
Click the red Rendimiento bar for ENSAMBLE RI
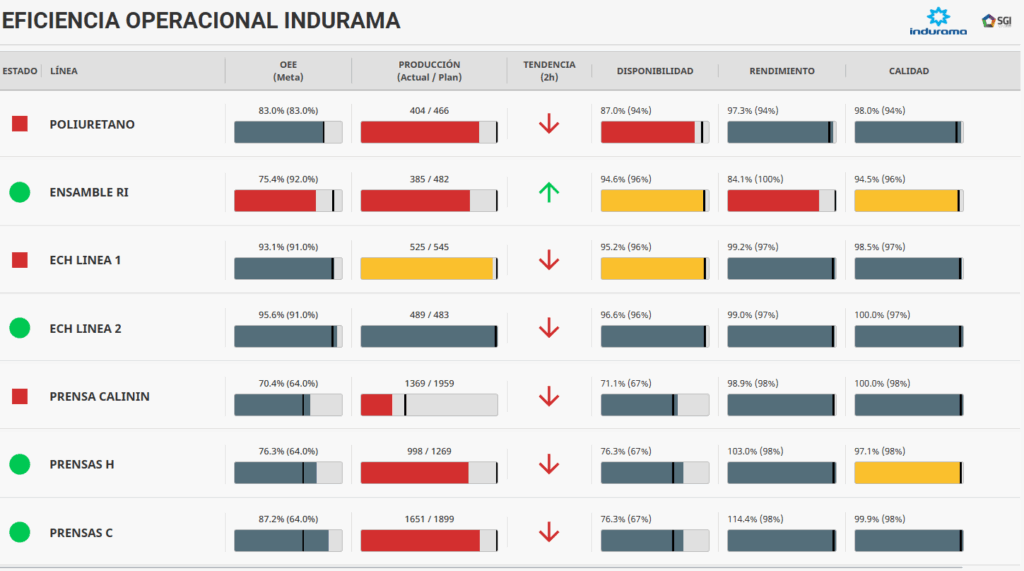(773, 201)
